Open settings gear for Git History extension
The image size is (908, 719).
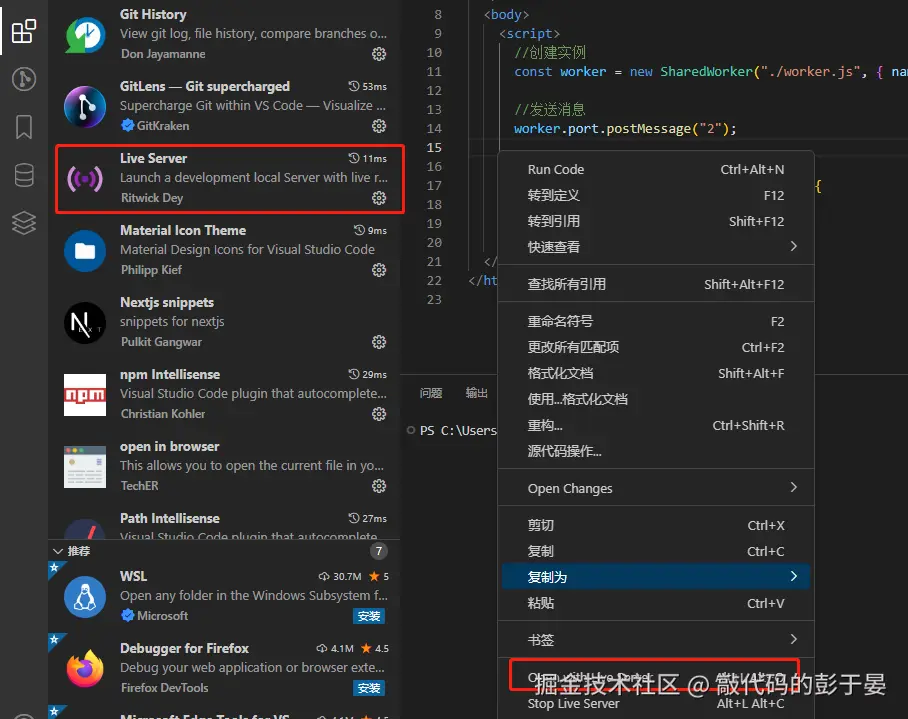tap(379, 54)
